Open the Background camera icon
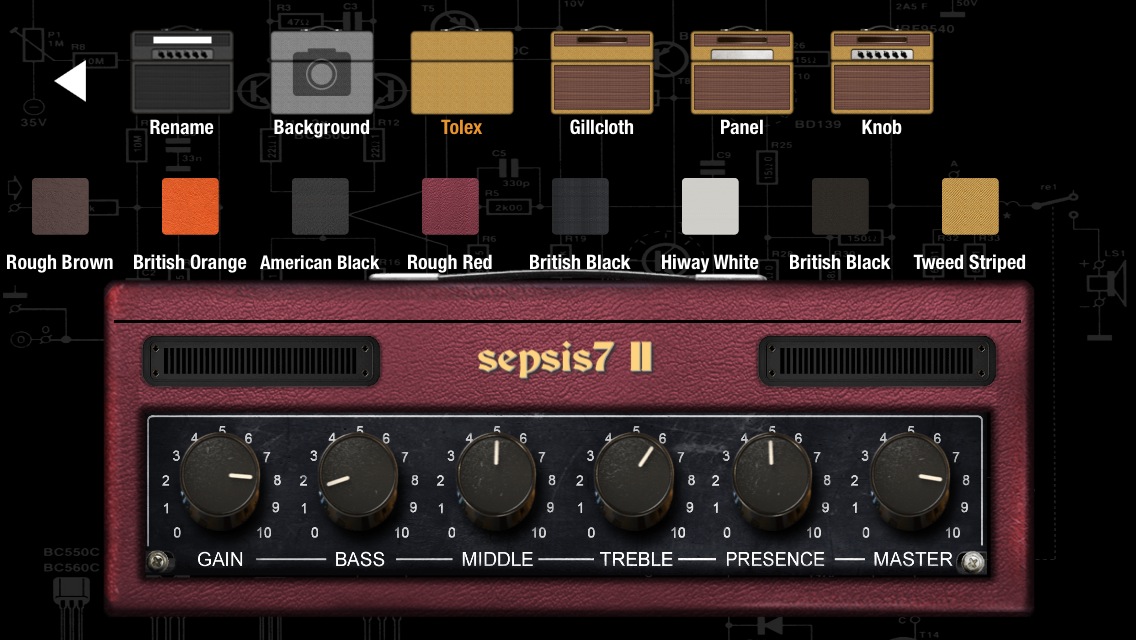 pos(322,72)
